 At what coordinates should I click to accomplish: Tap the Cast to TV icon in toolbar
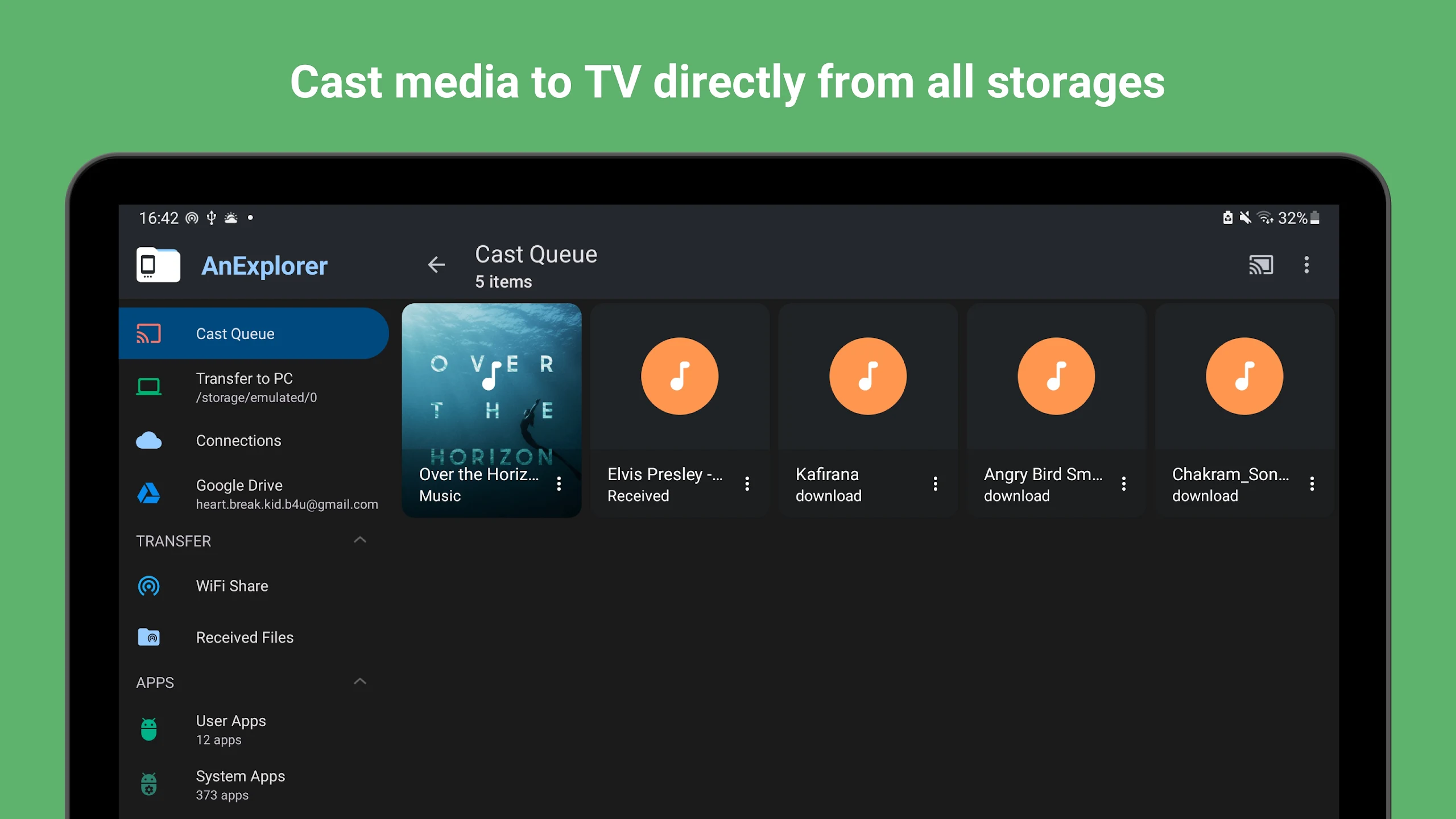(1260, 265)
